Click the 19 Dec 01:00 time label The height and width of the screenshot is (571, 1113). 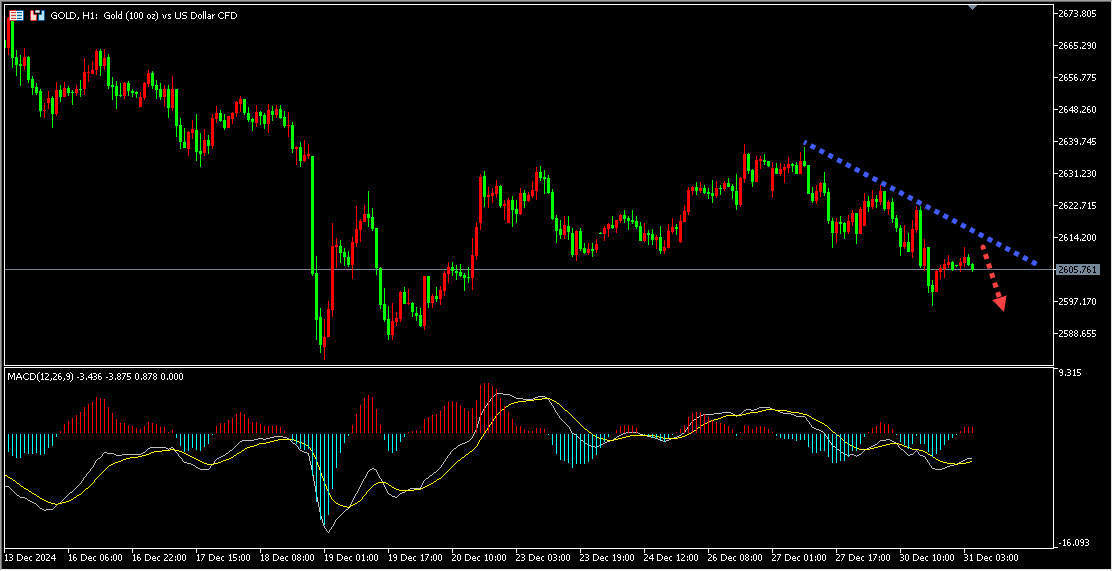pos(352,558)
